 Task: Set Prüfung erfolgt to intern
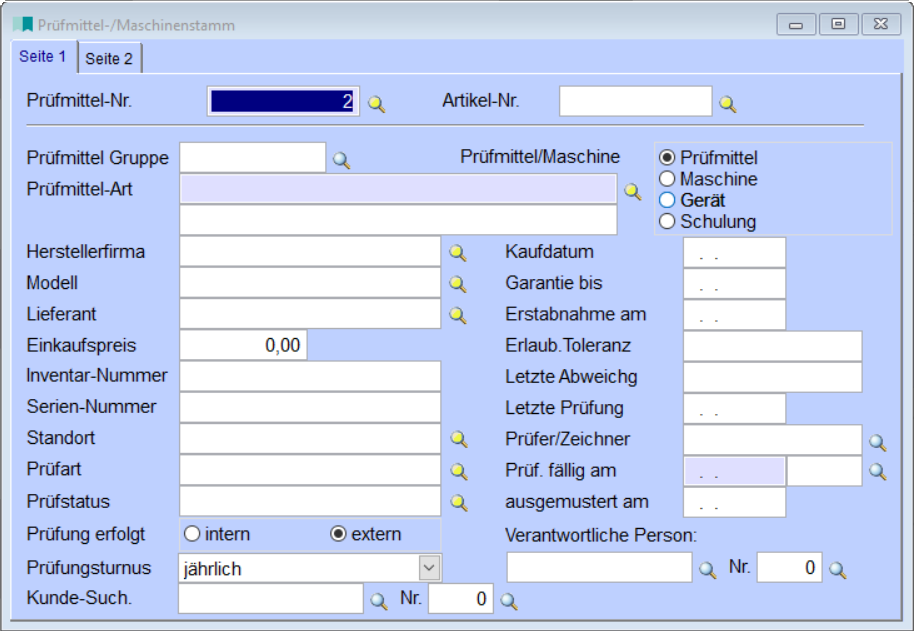tap(191, 534)
